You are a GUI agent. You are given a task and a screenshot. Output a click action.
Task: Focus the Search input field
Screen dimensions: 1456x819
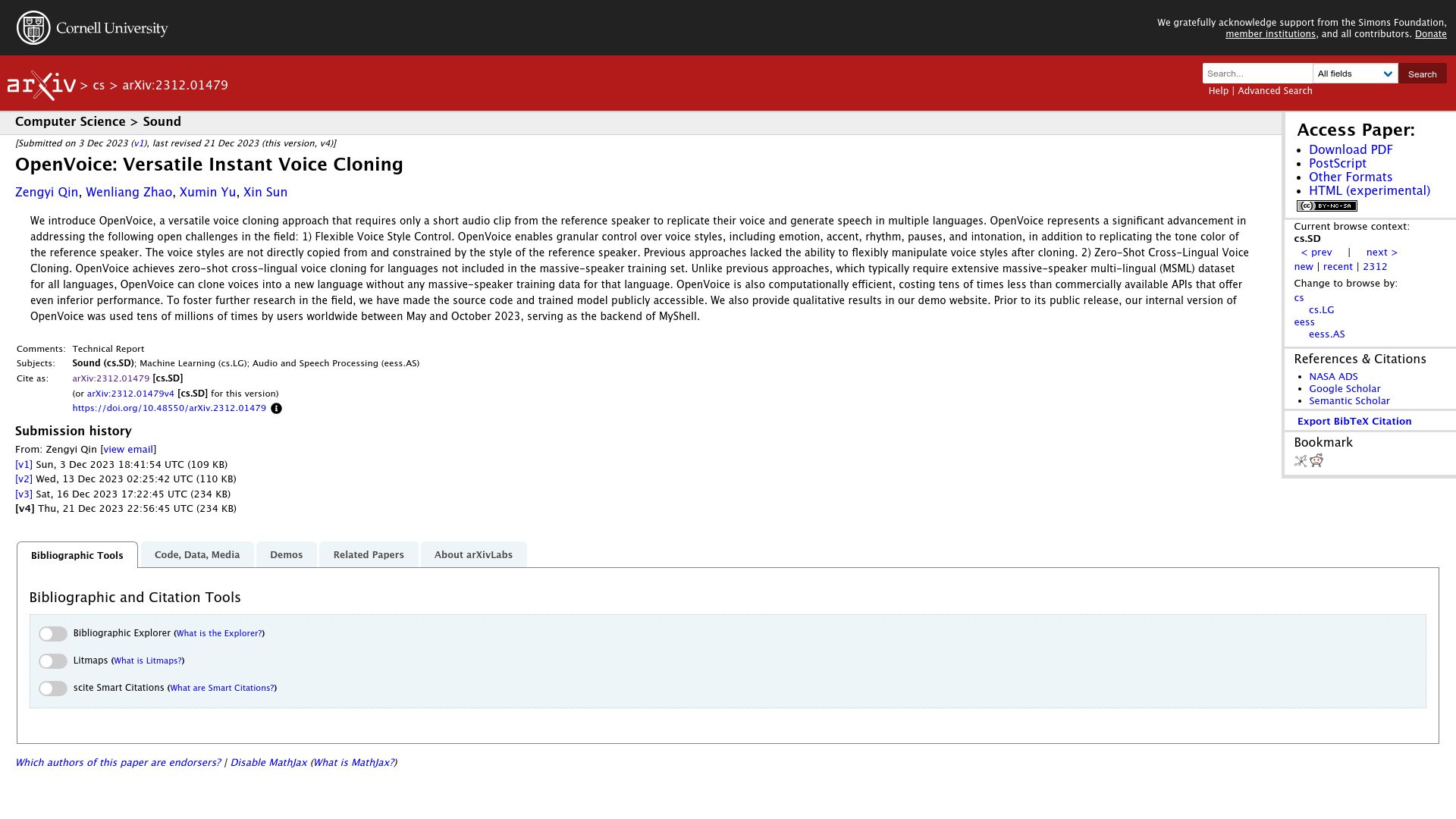1257,74
